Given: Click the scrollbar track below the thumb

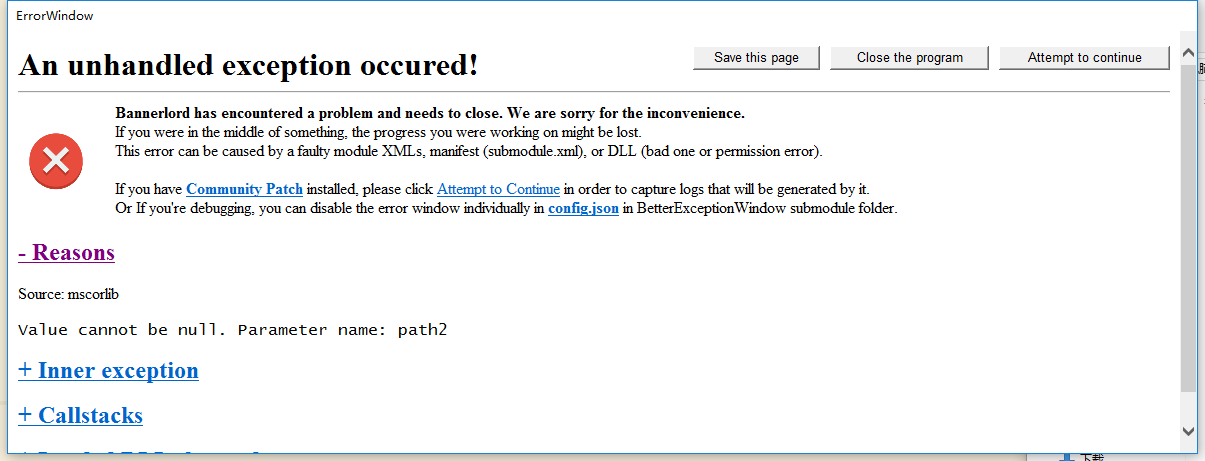Looking at the screenshot, I should [x=1188, y=407].
